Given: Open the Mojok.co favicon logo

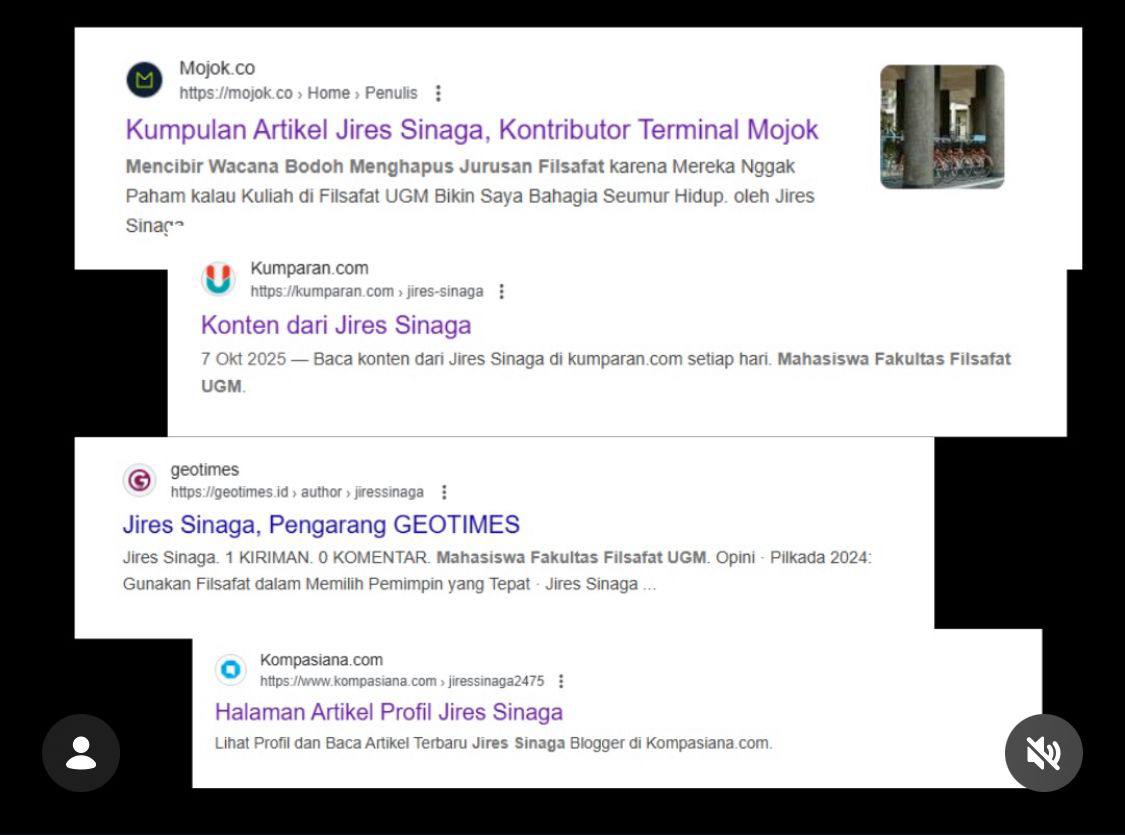Looking at the screenshot, I should [144, 80].
